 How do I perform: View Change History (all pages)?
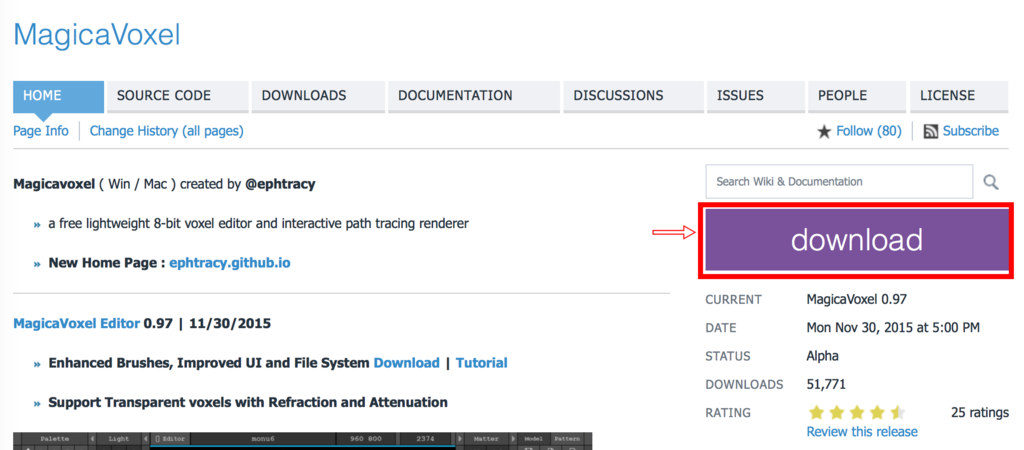click(167, 131)
